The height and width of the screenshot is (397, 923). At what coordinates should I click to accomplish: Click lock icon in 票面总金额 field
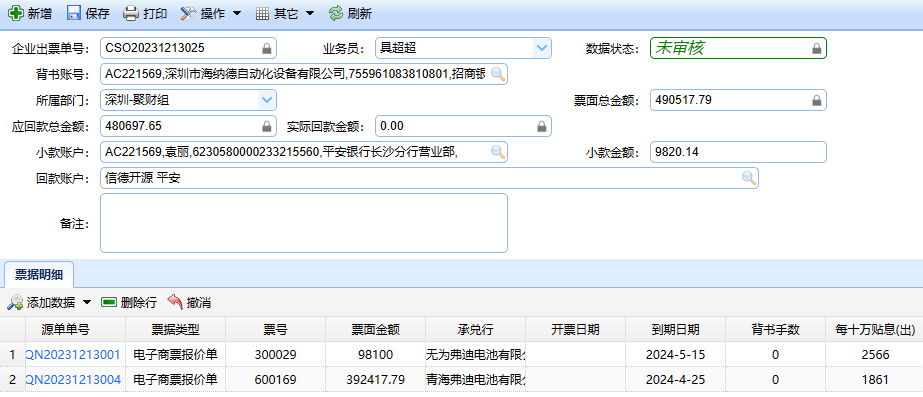816,100
